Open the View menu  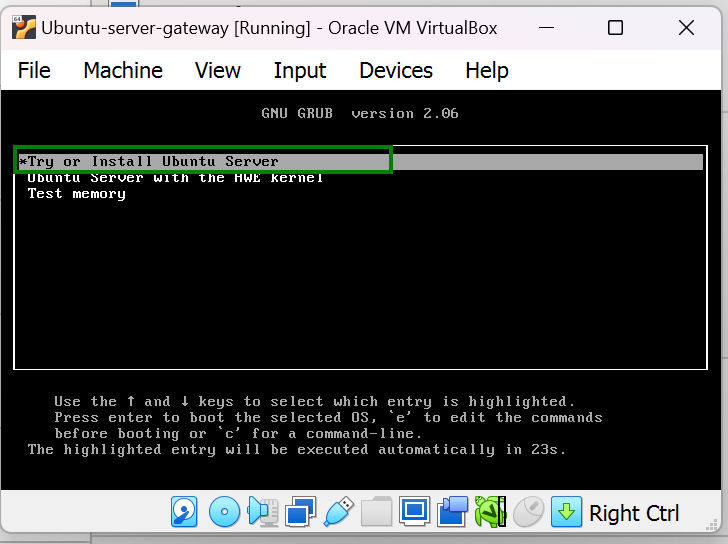(x=218, y=71)
